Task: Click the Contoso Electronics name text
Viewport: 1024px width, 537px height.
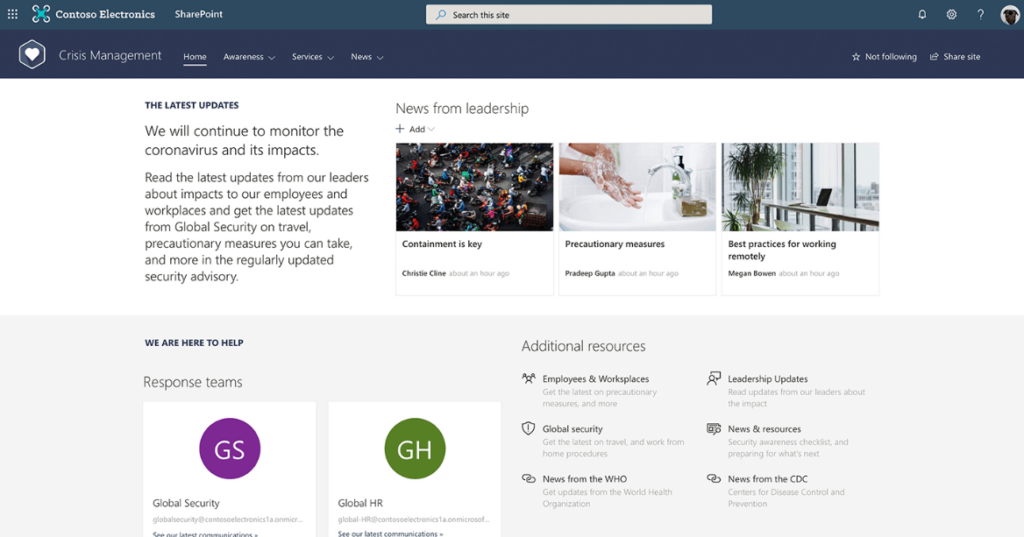Action: [x=105, y=14]
